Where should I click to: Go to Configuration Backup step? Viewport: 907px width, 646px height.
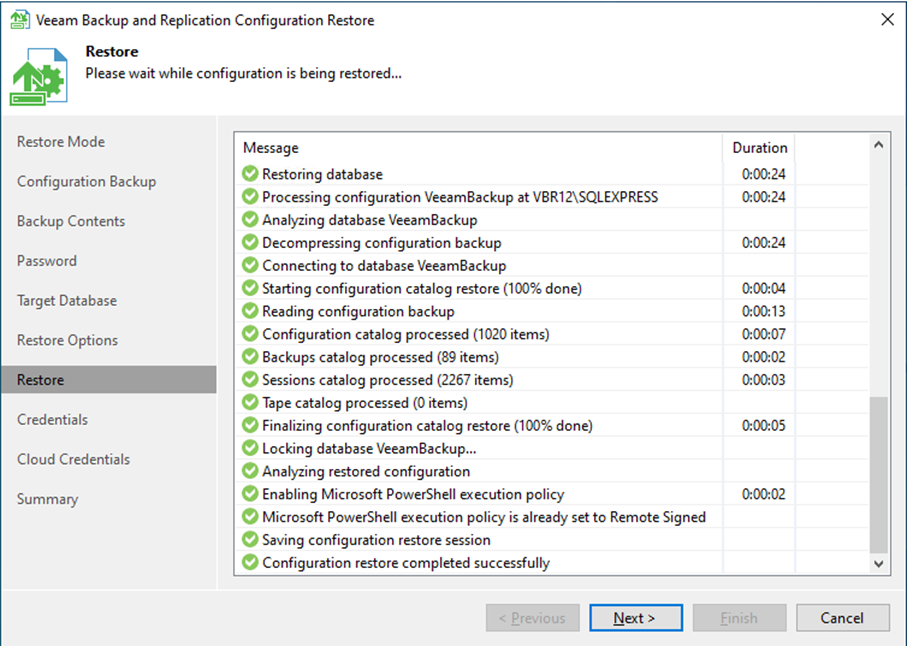[86, 182]
